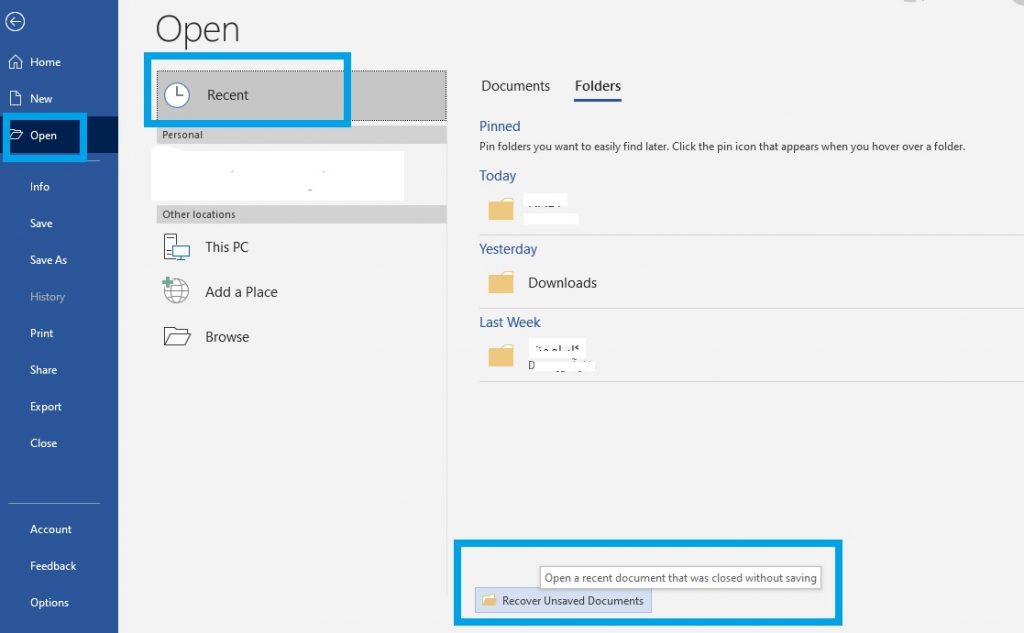Click the This PC computer icon
The width and height of the screenshot is (1024, 633).
pos(176,248)
